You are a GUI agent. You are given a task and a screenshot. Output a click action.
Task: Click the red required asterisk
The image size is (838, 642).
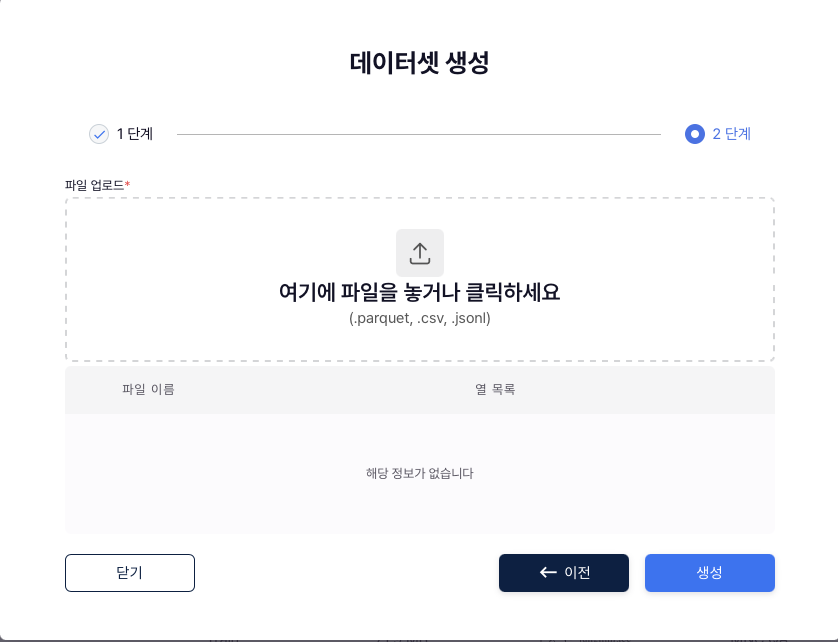(128, 184)
